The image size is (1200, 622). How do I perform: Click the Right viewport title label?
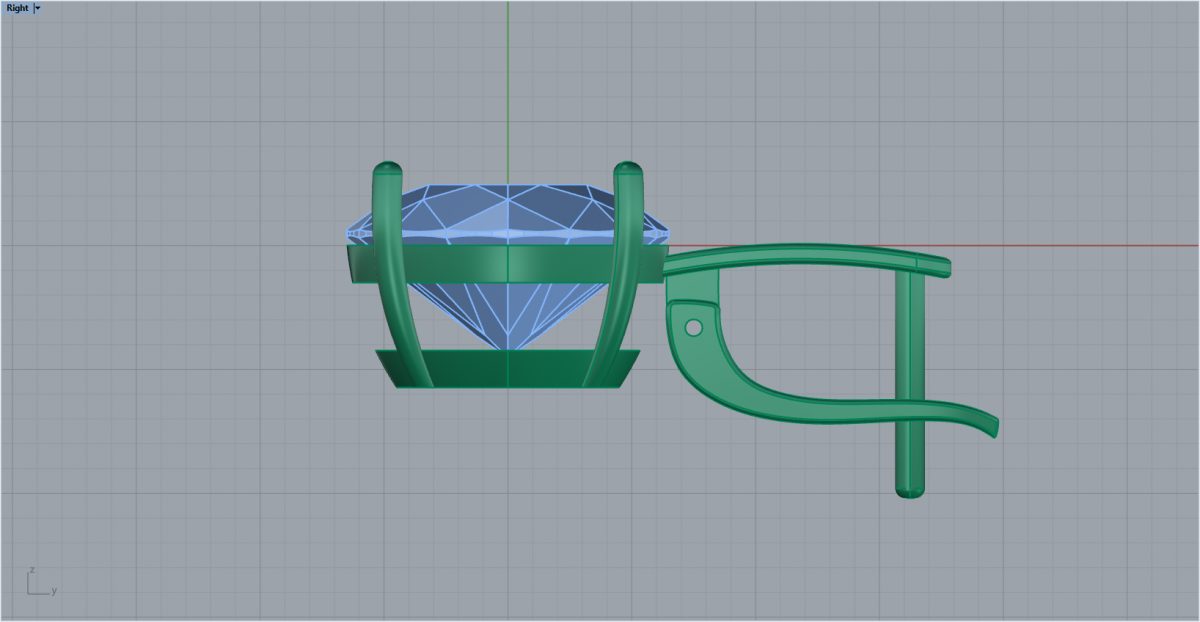coord(17,8)
